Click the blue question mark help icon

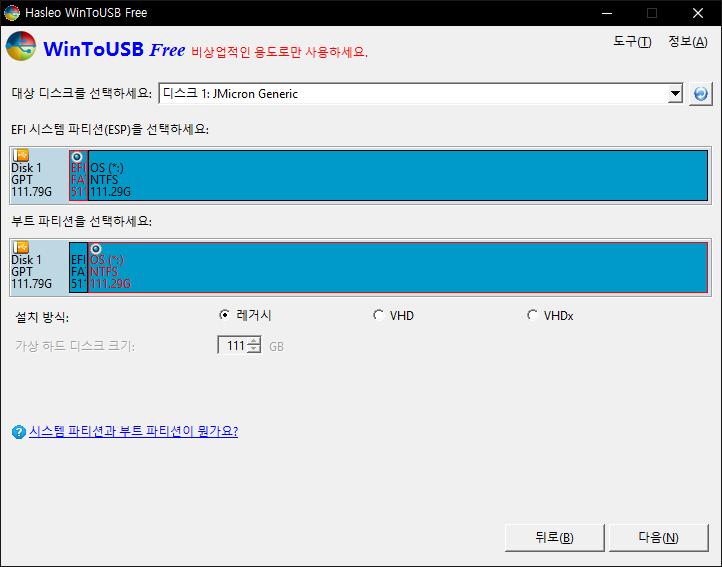19,432
